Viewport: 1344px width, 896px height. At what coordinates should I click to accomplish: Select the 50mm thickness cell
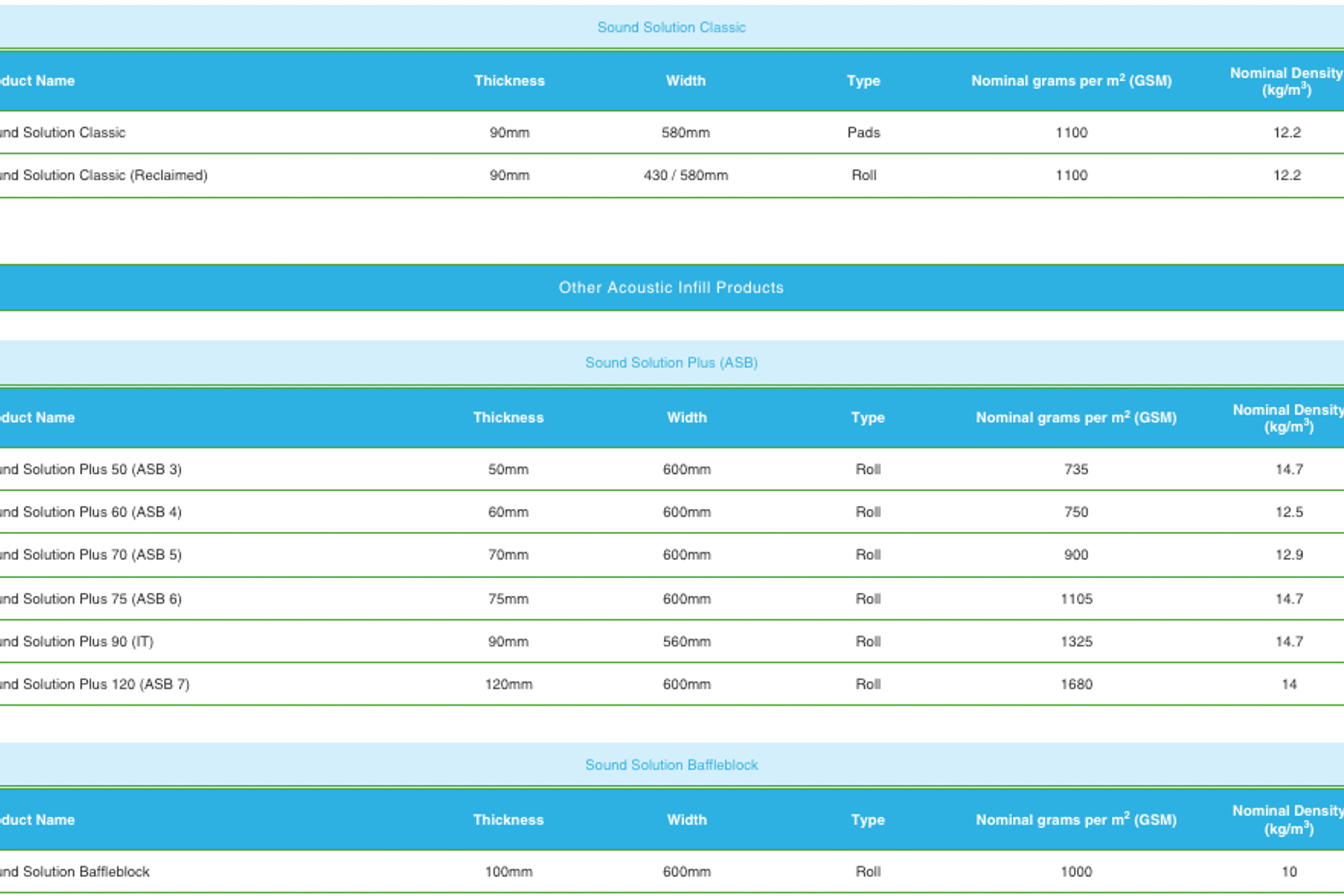click(x=508, y=470)
